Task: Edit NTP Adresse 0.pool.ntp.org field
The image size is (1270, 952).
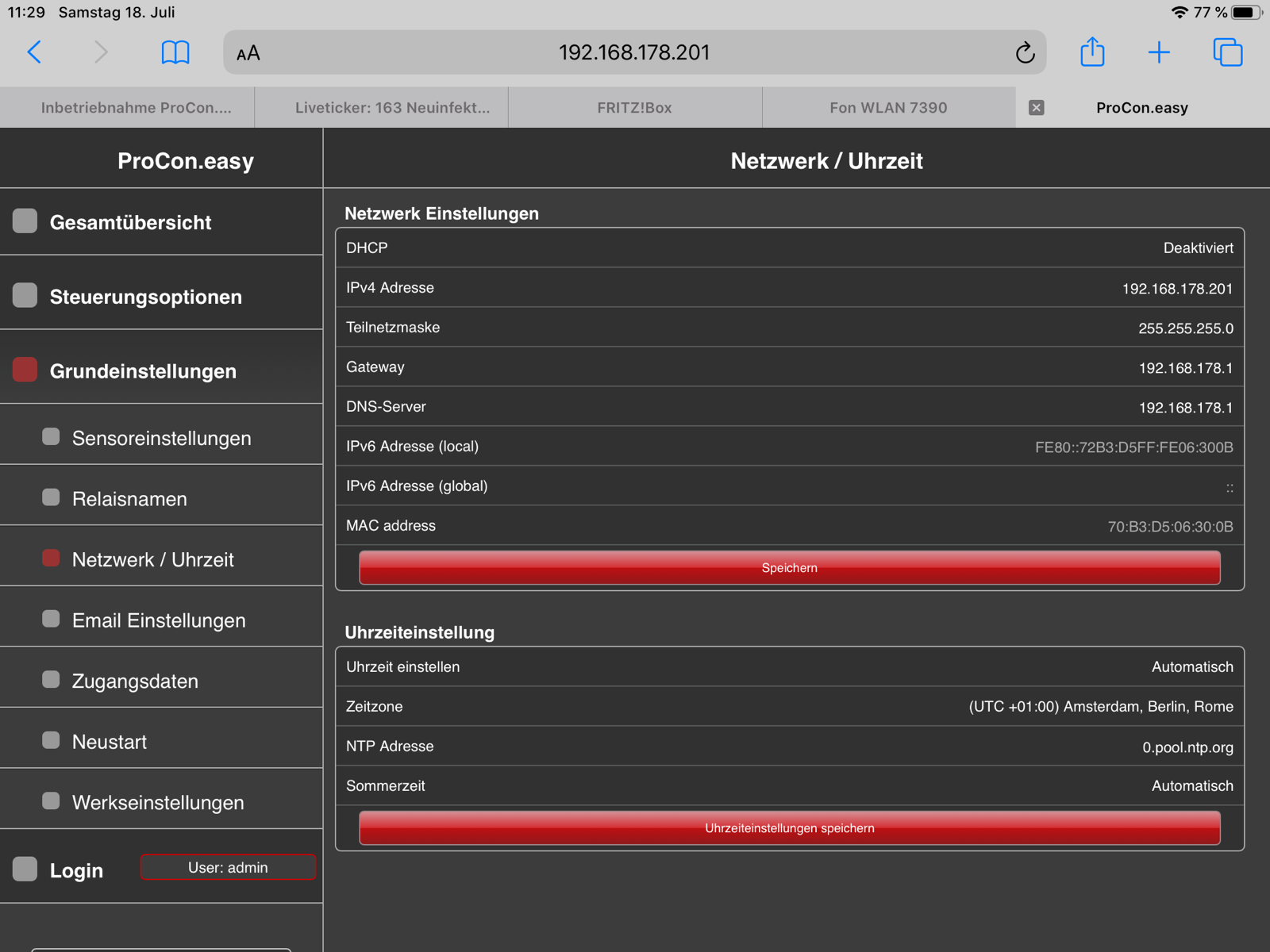Action: (1187, 747)
